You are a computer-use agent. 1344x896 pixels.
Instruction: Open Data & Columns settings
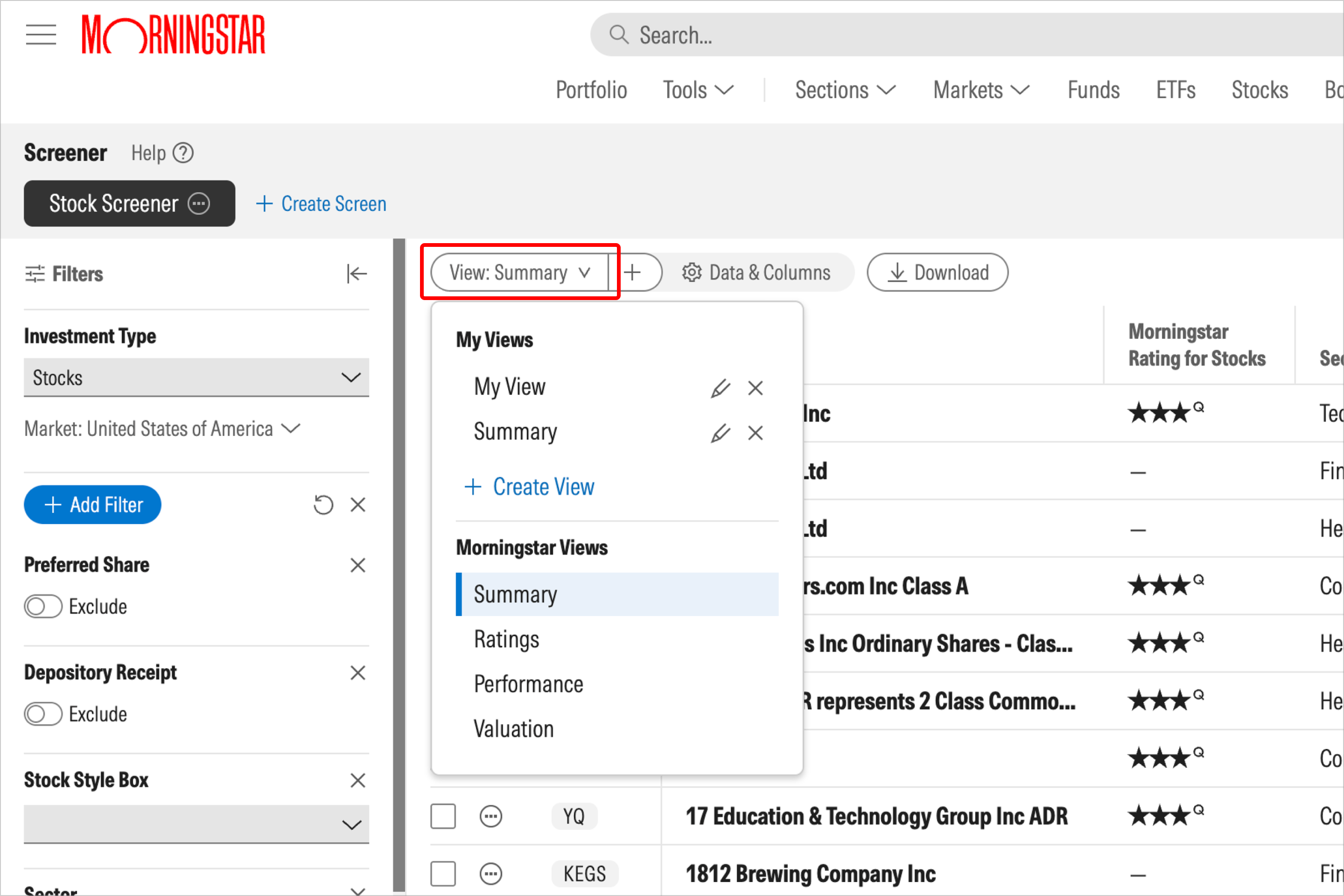pos(756,273)
